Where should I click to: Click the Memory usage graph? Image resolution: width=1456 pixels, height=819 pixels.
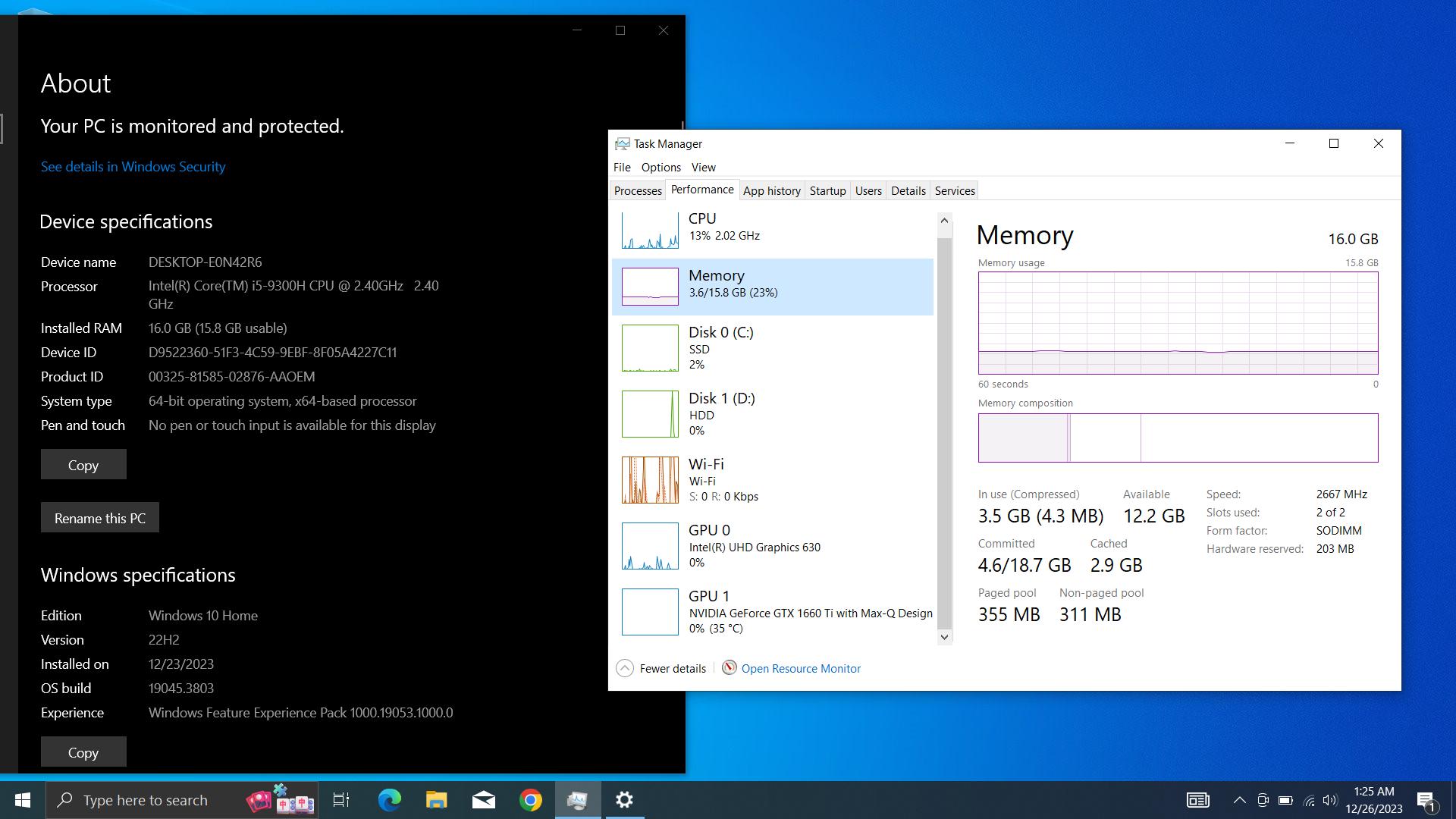pos(1178,323)
